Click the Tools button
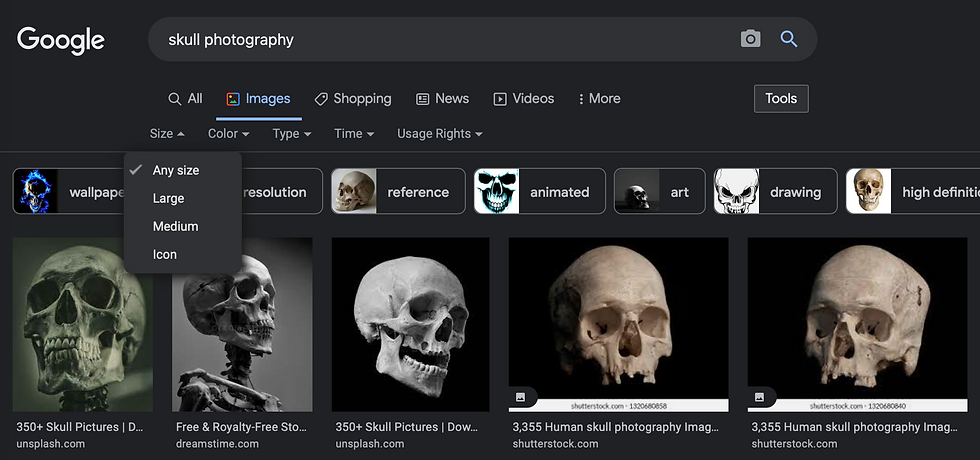The width and height of the screenshot is (980, 460). point(781,99)
